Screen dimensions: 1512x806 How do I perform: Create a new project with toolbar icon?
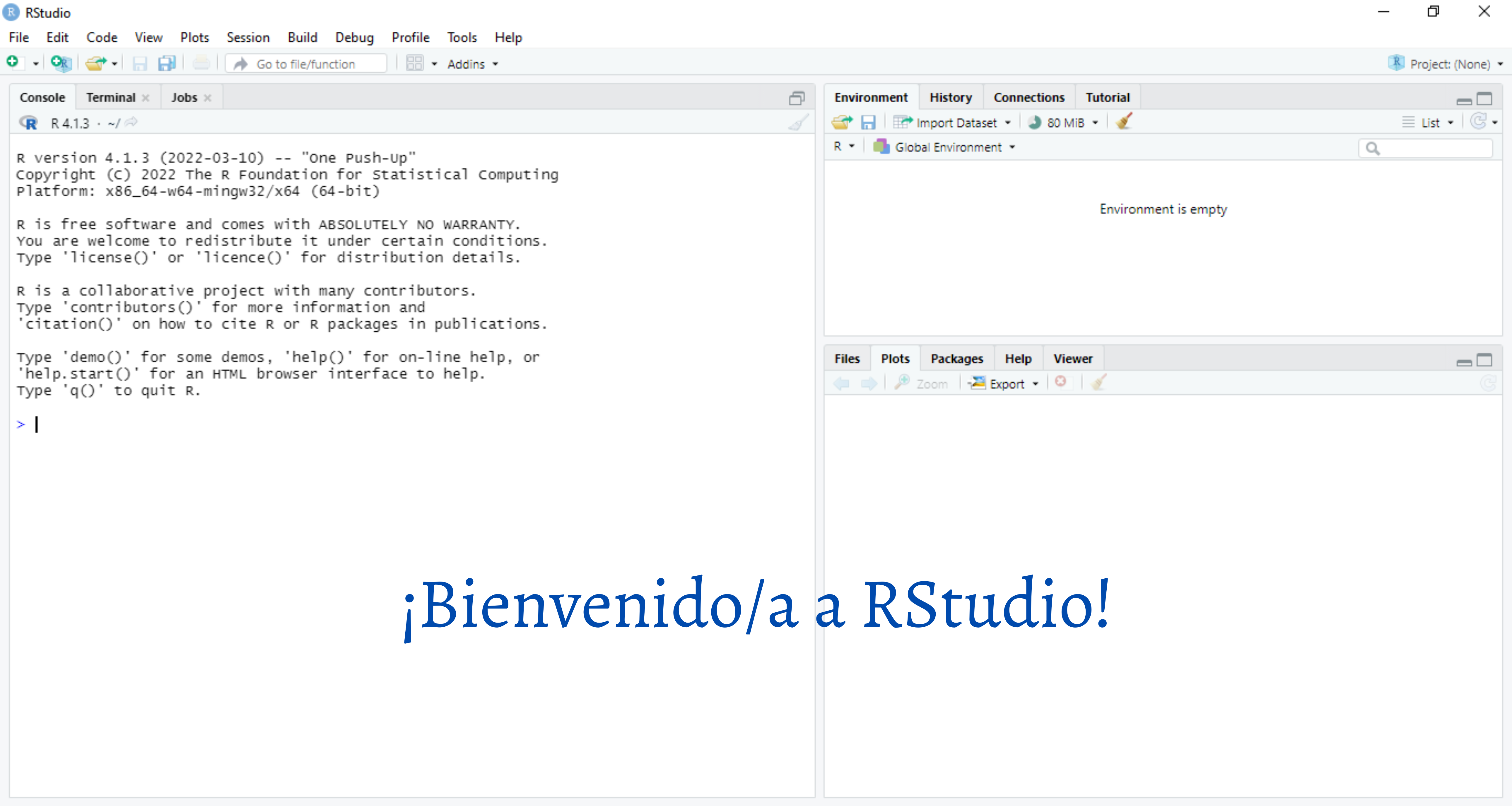tap(60, 63)
